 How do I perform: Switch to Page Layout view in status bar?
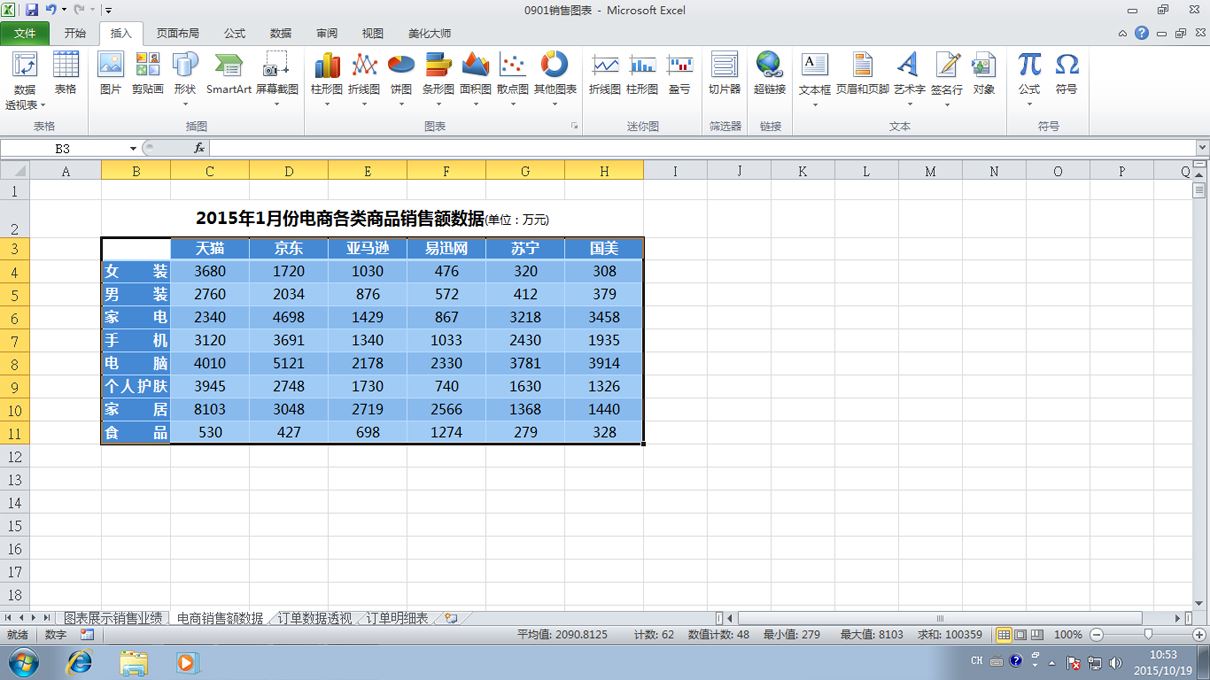[1021, 634]
